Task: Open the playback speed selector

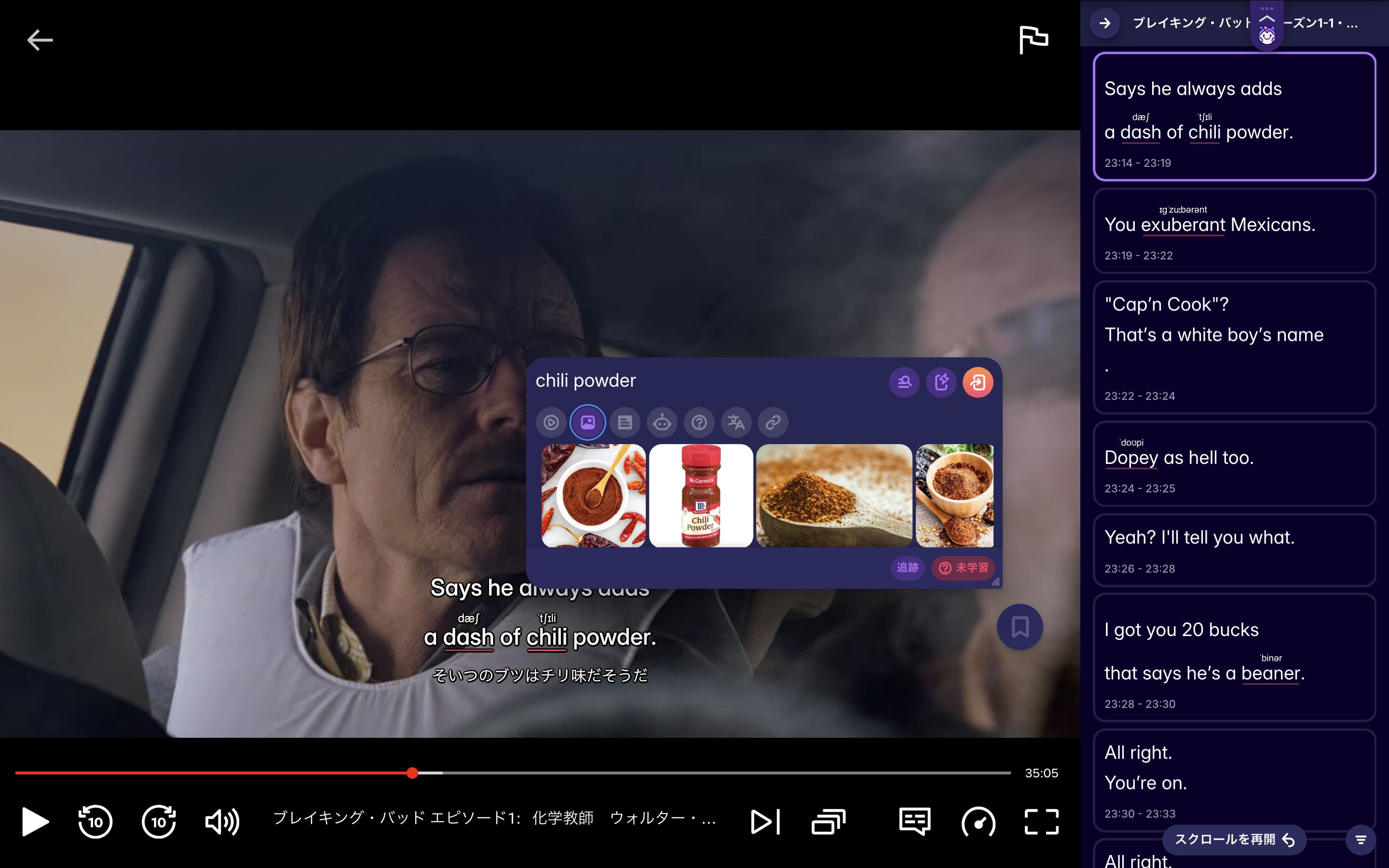Action: click(x=980, y=822)
